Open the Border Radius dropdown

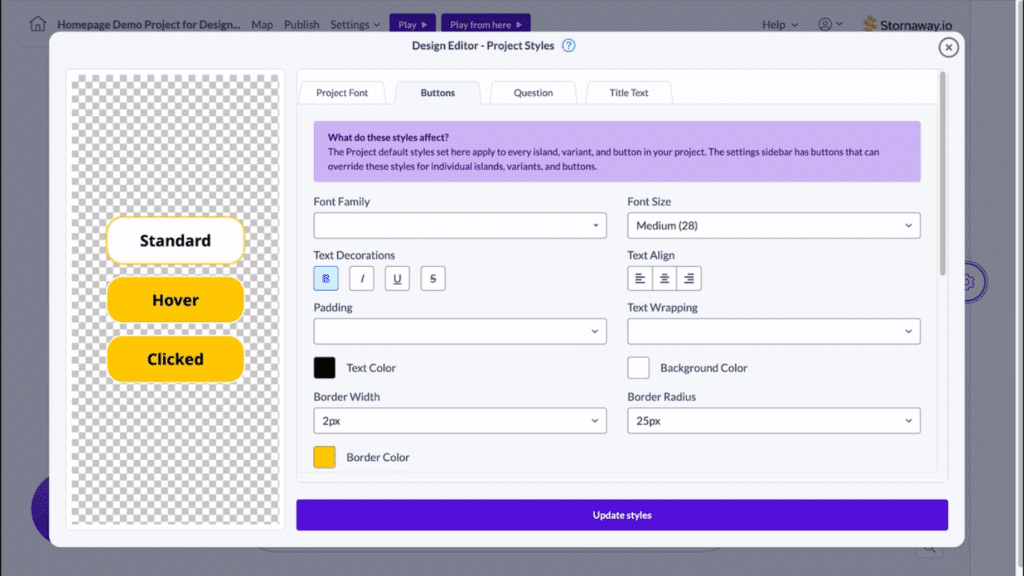tap(773, 420)
